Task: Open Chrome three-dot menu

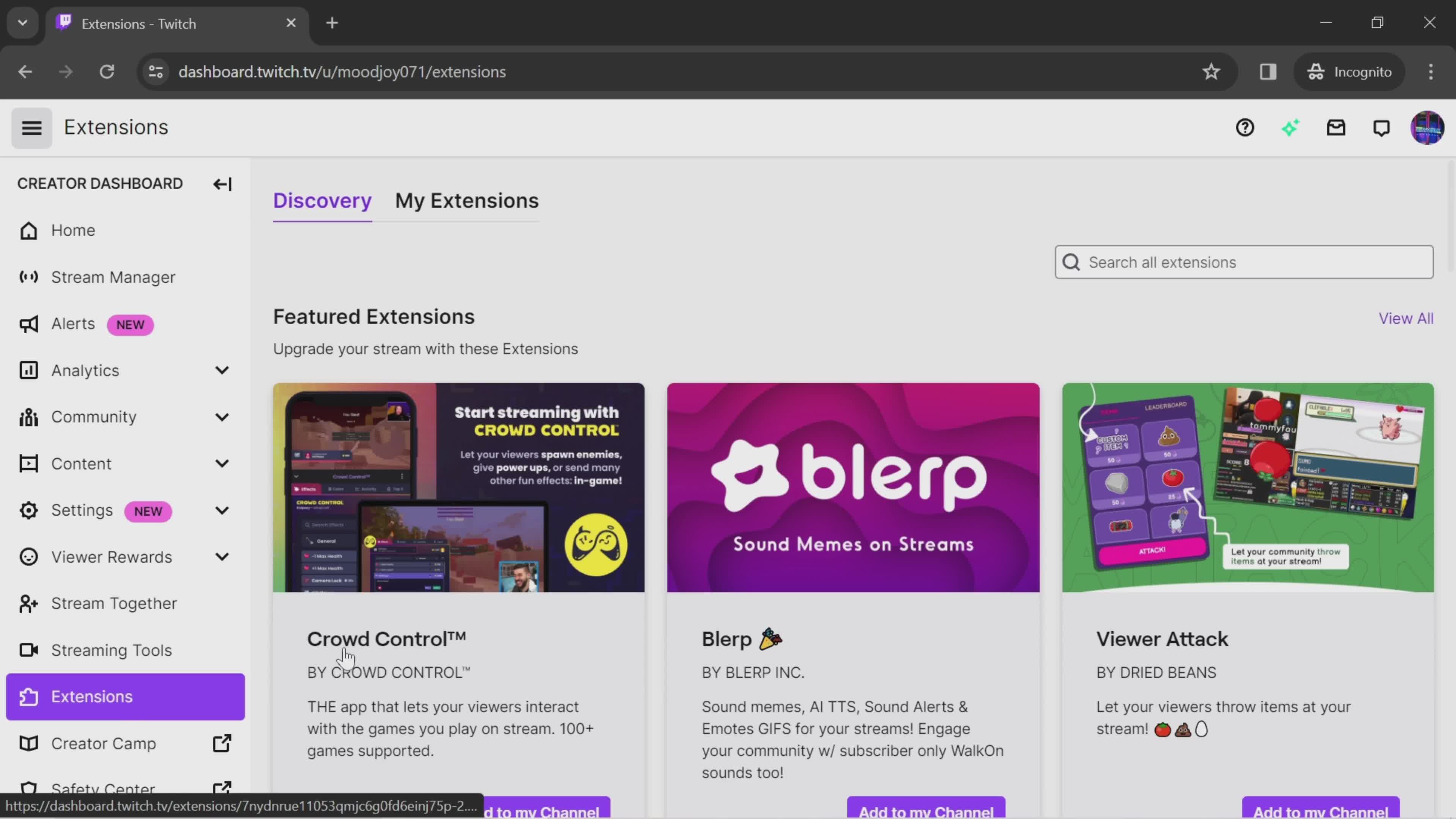Action: coord(1431,72)
